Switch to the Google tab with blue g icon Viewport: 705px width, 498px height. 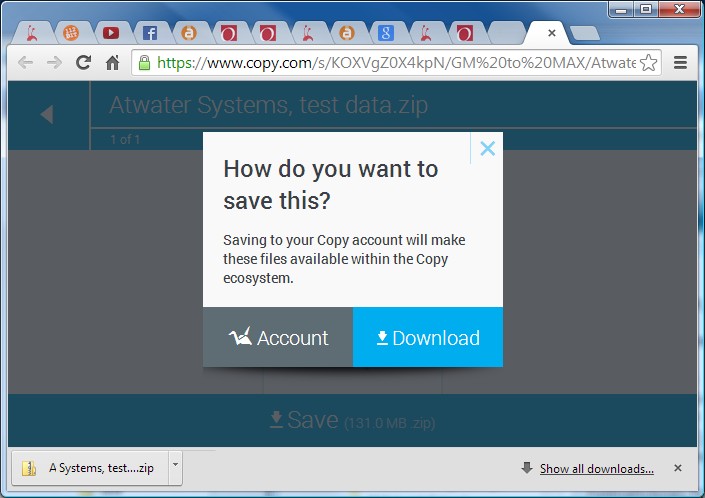[386, 33]
